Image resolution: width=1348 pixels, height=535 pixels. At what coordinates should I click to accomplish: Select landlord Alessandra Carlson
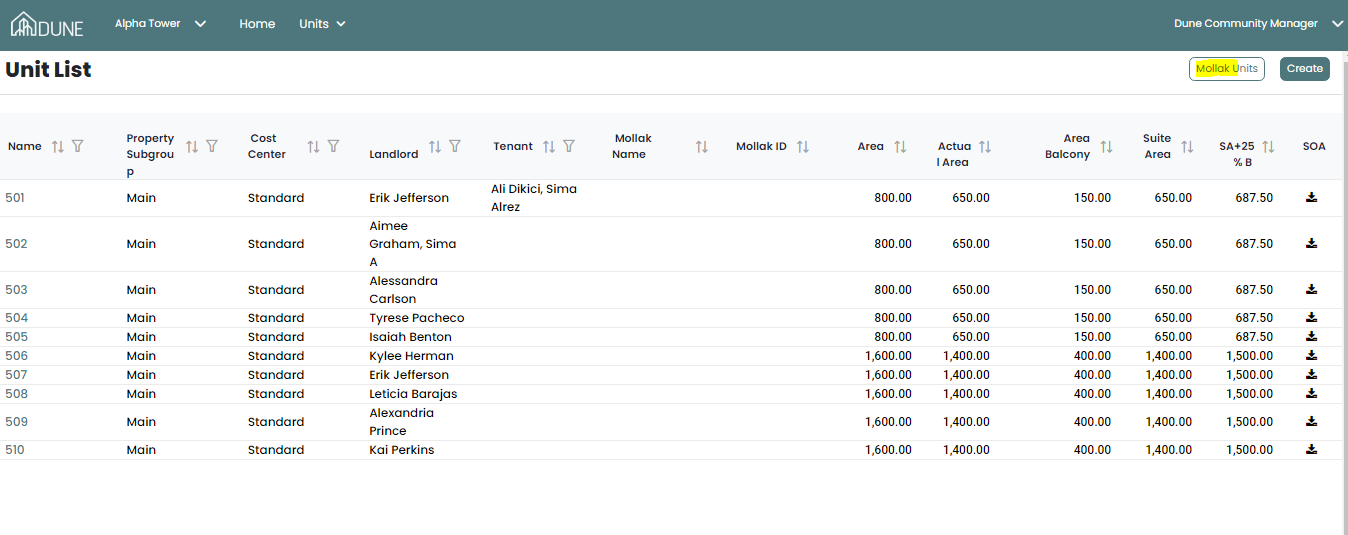(404, 290)
